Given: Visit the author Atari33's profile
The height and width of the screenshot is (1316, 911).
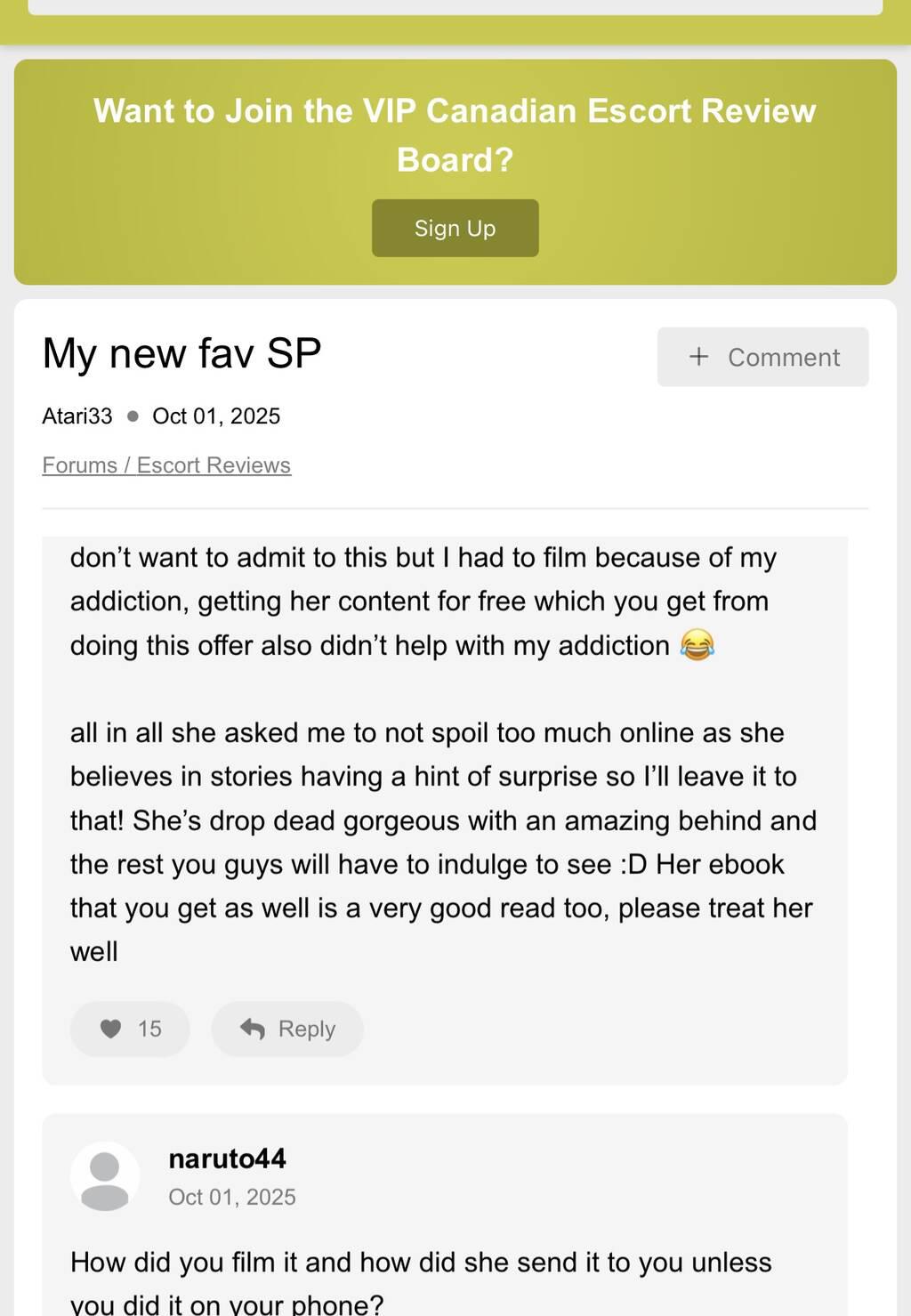Looking at the screenshot, I should pos(77,416).
